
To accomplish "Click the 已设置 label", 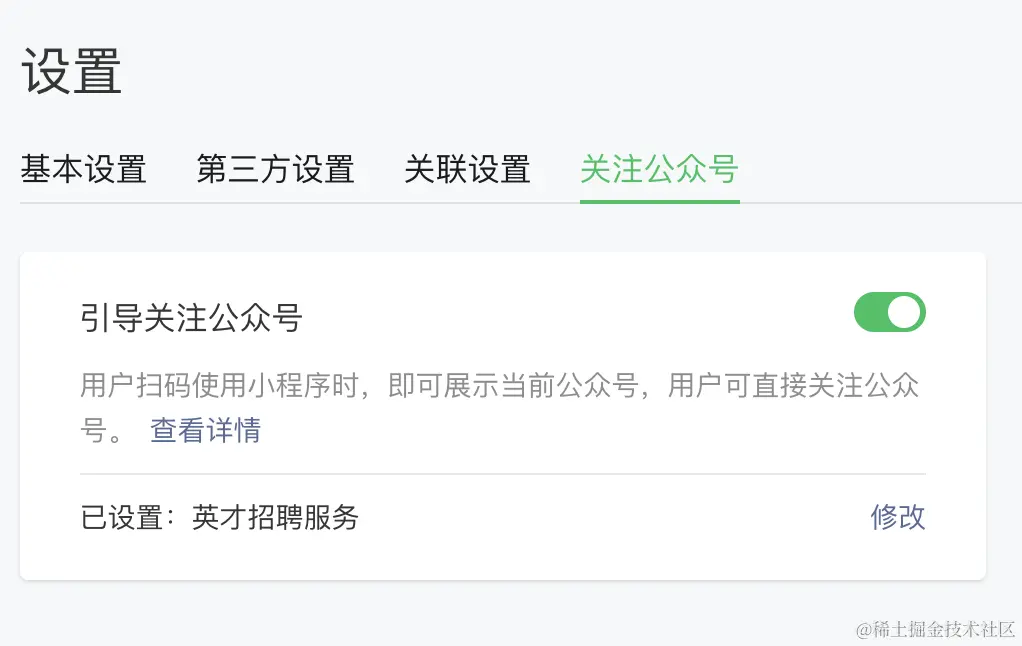I will [x=122, y=518].
